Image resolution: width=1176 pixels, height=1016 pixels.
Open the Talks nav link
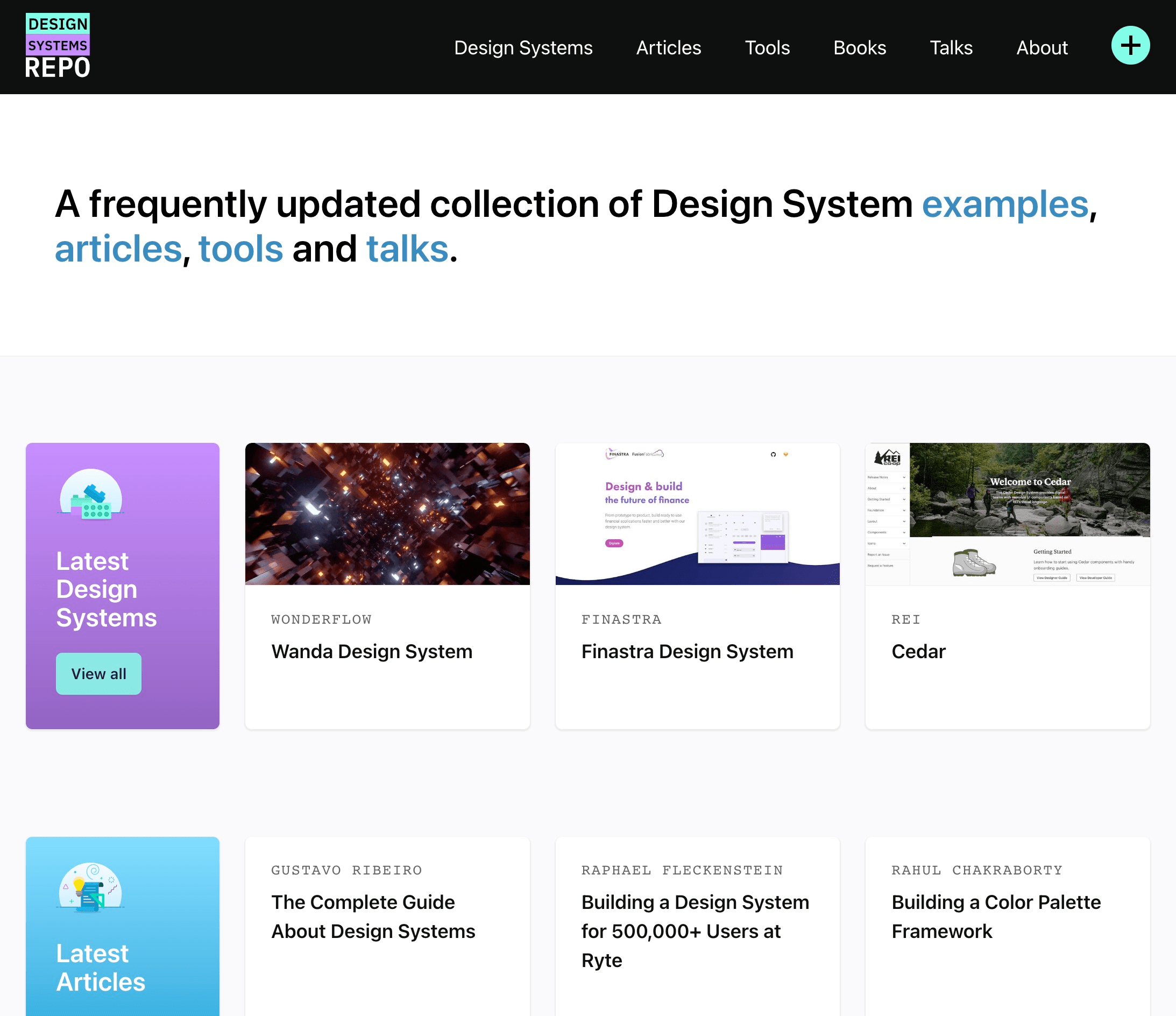(x=951, y=48)
